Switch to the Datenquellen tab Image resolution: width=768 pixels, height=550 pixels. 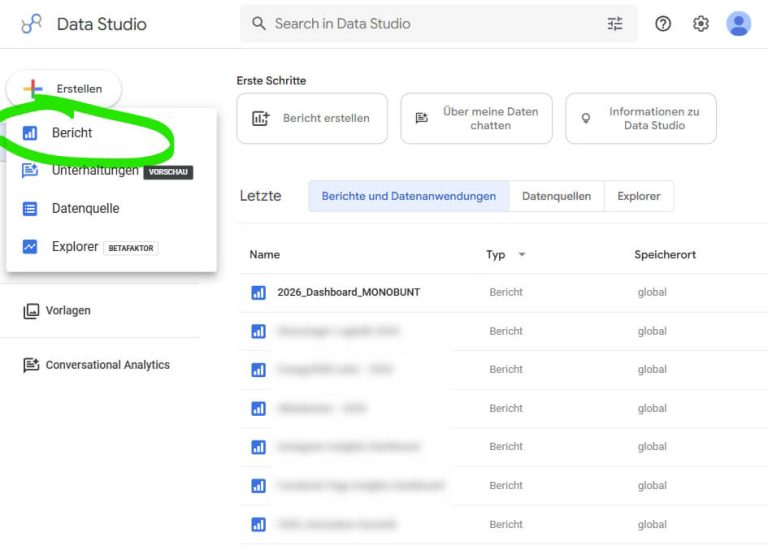click(556, 196)
